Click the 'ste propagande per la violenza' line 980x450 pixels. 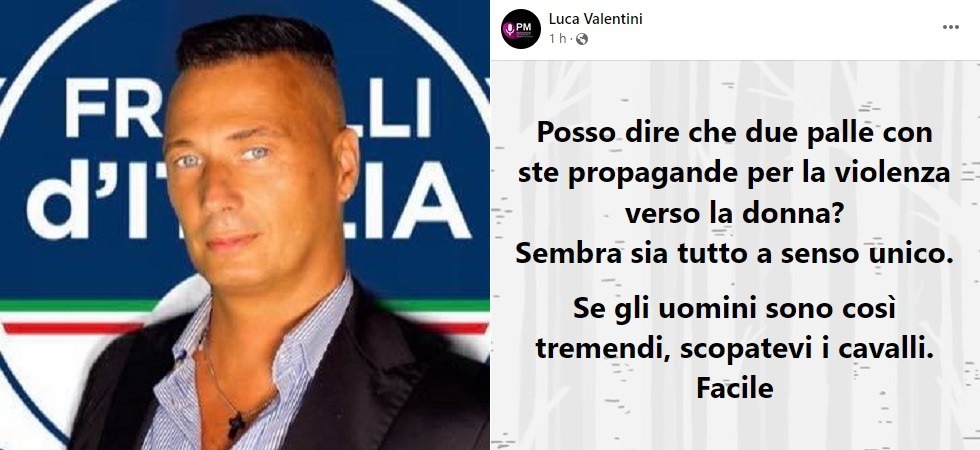(734, 173)
